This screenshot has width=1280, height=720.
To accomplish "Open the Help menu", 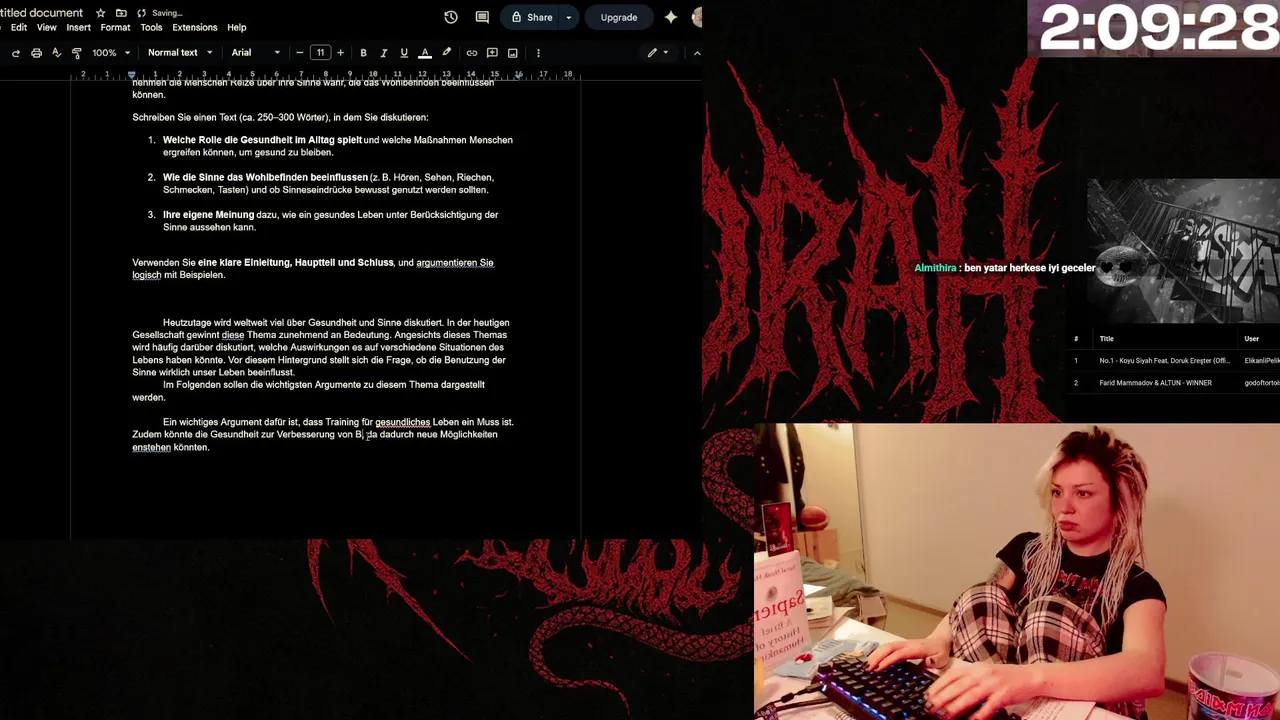I will (236, 28).
